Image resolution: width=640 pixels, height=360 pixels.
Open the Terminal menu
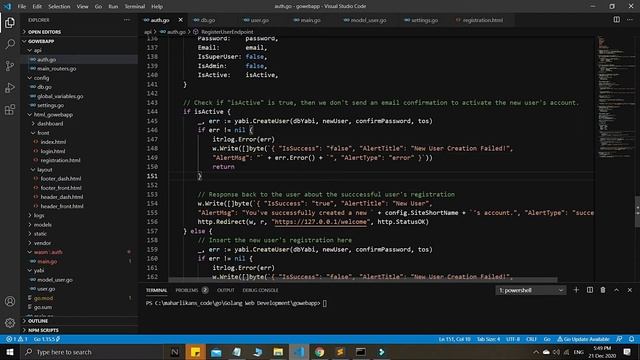pyautogui.click(x=135, y=7)
